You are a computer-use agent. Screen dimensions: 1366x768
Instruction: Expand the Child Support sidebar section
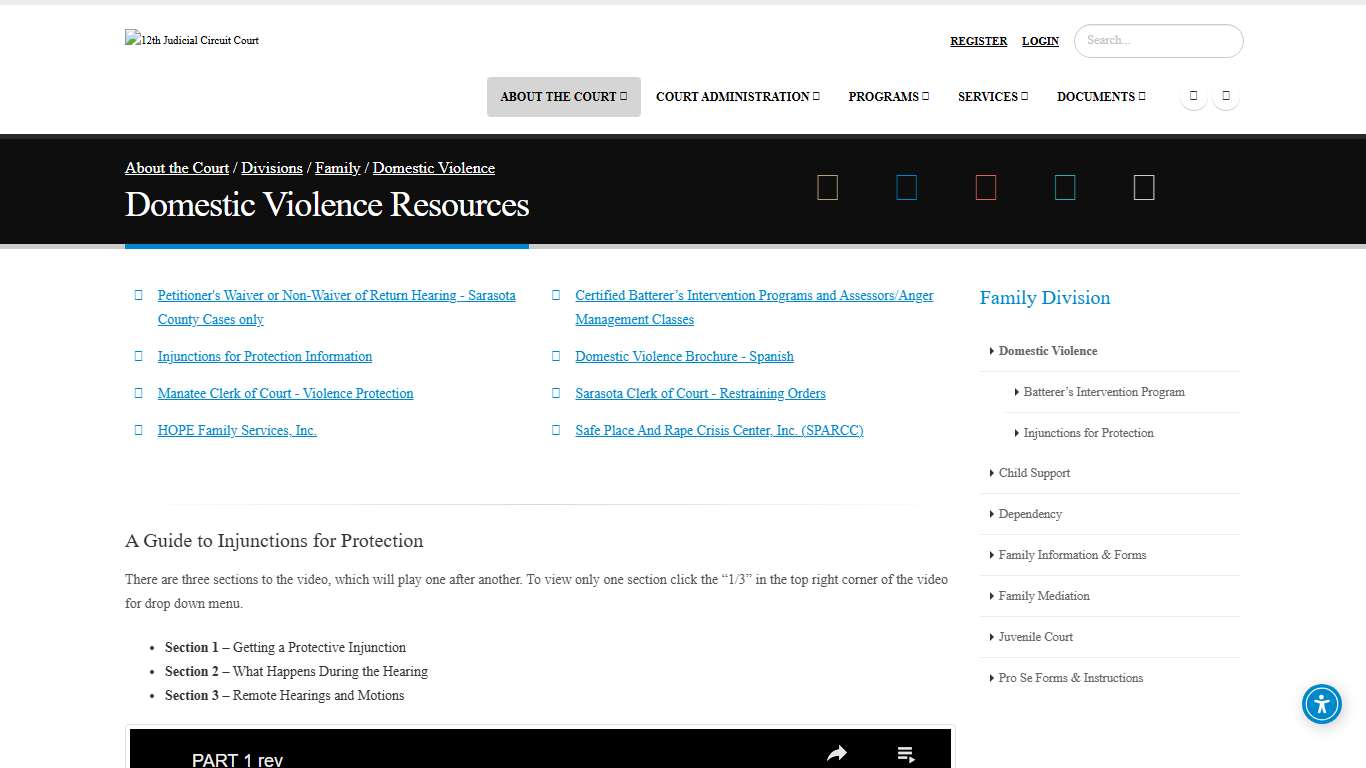click(x=1034, y=472)
